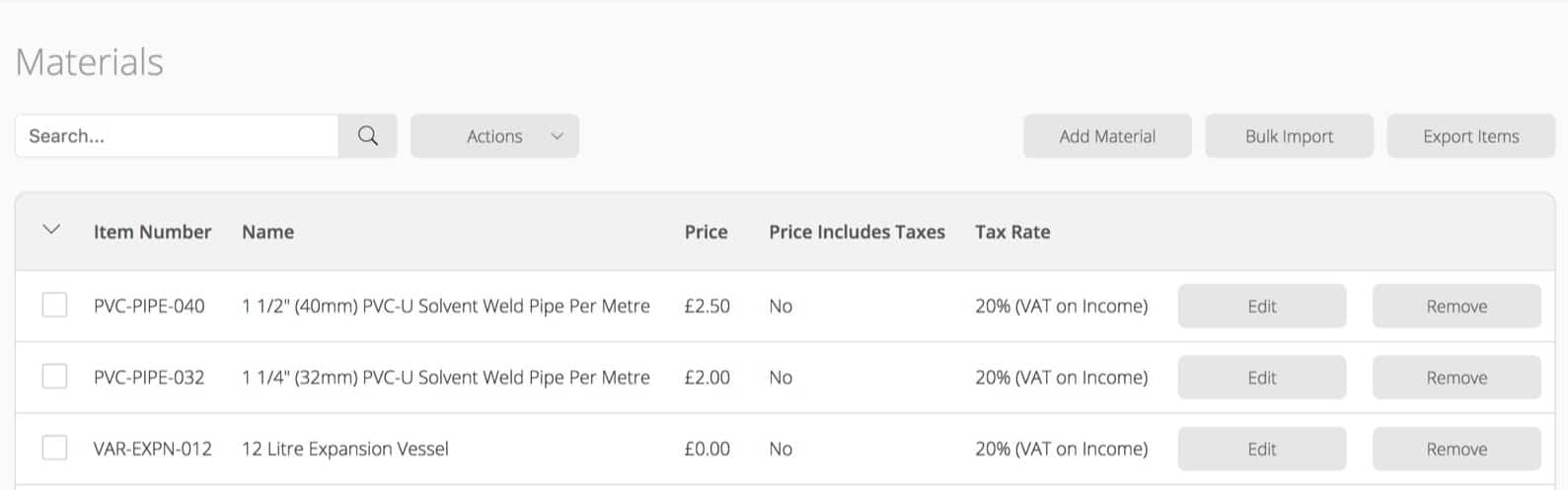1568x490 pixels.
Task: Click the Name column header
Action: click(x=267, y=232)
